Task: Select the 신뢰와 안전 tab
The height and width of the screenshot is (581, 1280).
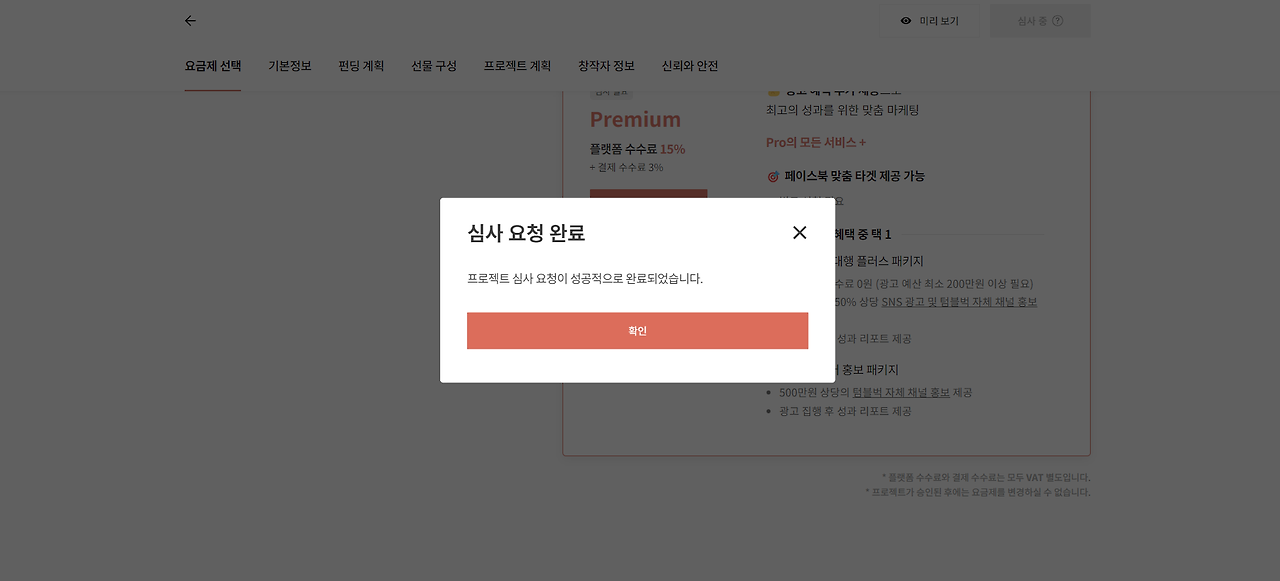Action: pyautogui.click(x=690, y=66)
